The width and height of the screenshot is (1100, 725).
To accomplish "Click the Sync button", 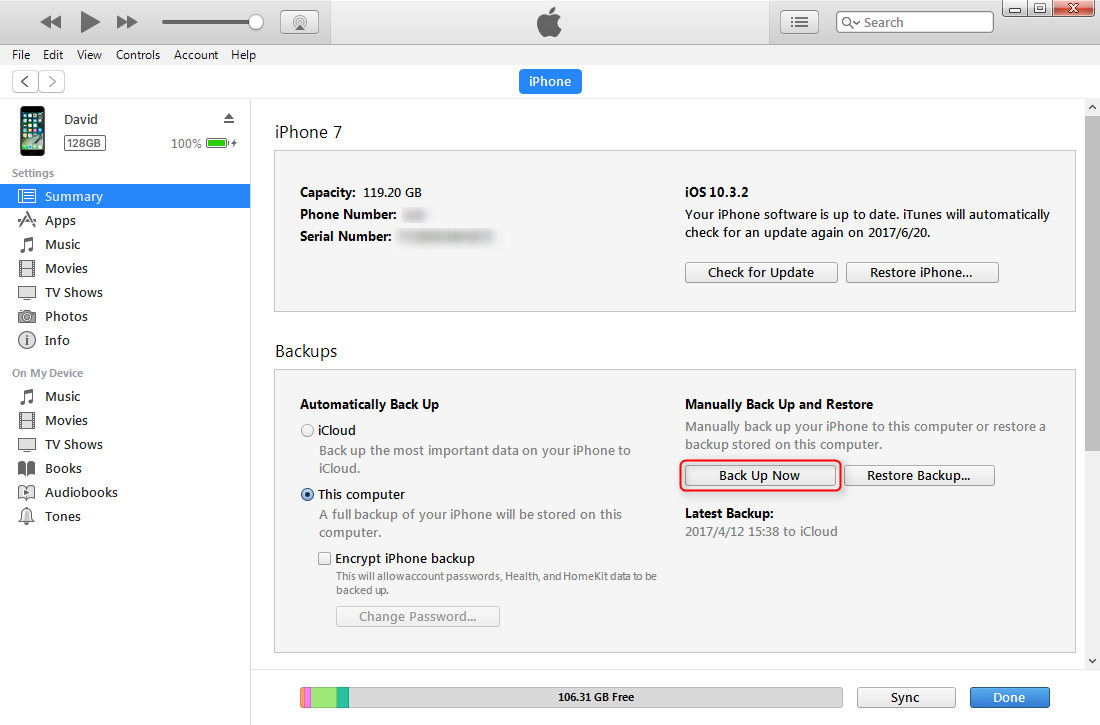I will 906,698.
